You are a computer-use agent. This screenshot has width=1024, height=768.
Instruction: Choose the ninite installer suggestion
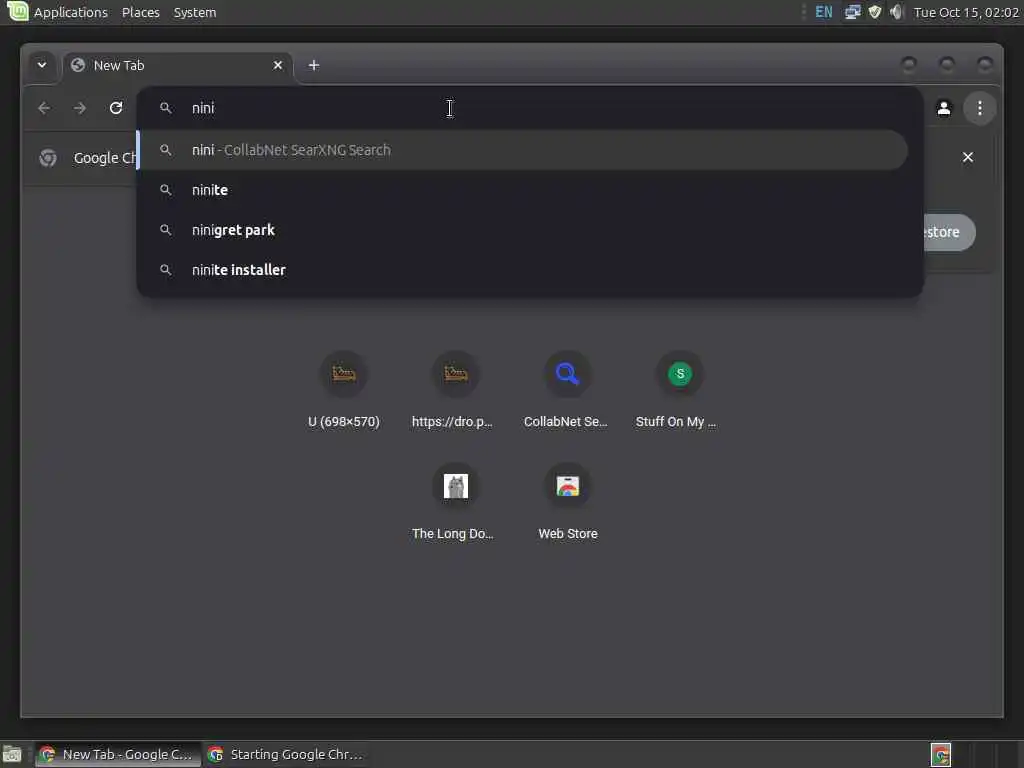522,270
